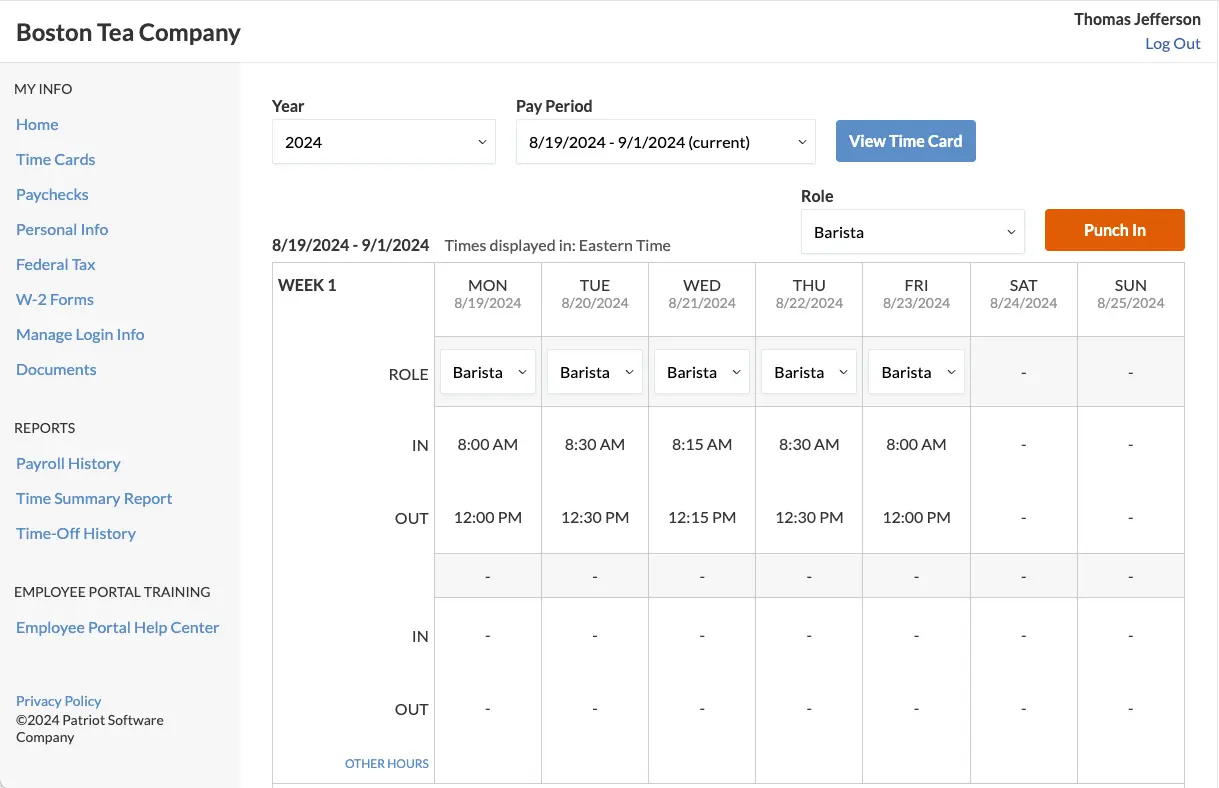Click Thursday's 12:30 PM out time
The height and width of the screenshot is (788, 1219).
tap(809, 518)
